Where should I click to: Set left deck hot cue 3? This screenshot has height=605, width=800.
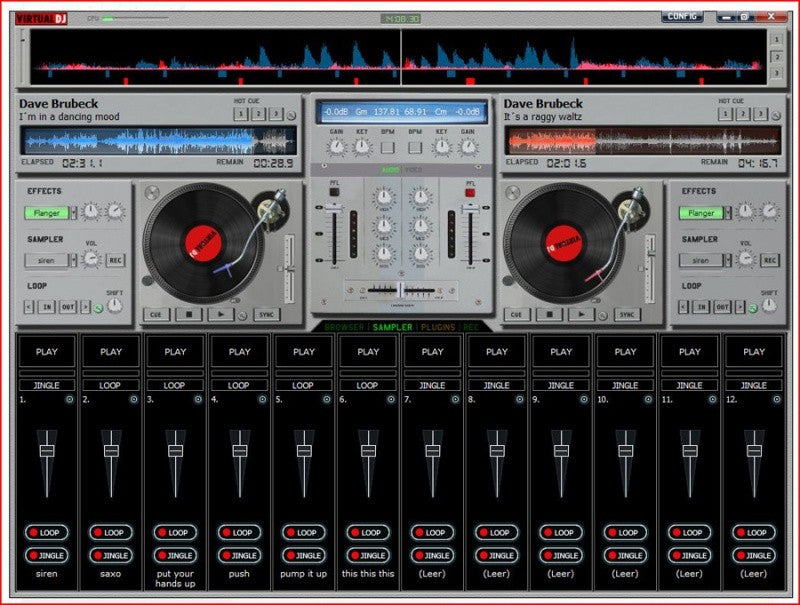click(276, 113)
